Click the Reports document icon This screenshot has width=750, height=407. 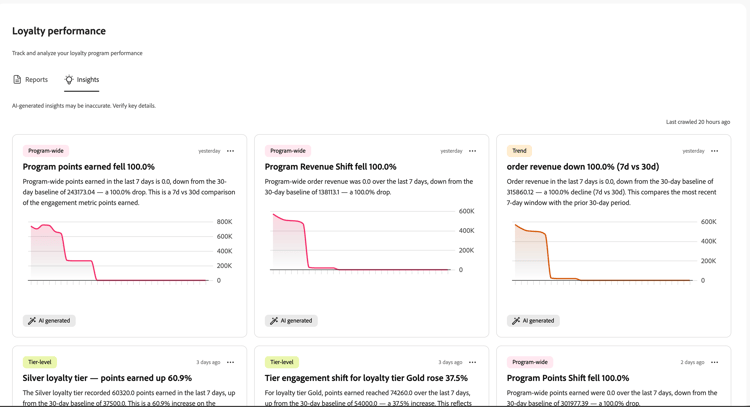click(17, 79)
